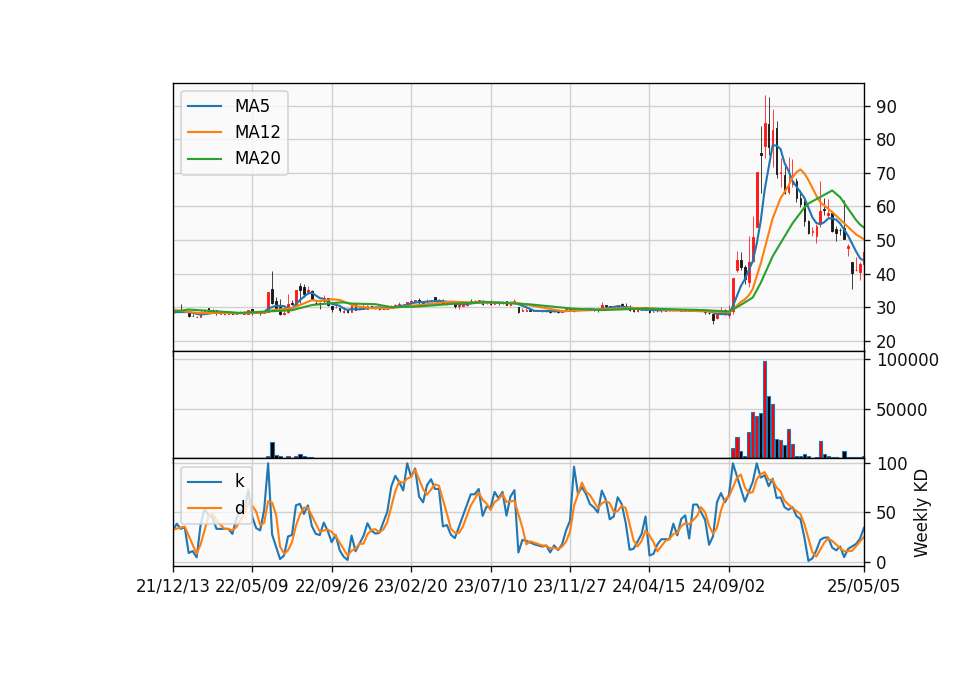Click the 40 price axis label

pyautogui.click(x=886, y=274)
